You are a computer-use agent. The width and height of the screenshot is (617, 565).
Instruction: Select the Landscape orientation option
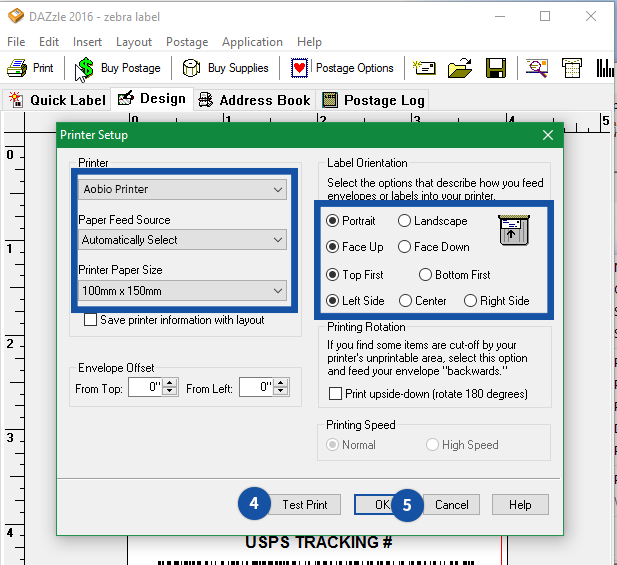coord(405,221)
